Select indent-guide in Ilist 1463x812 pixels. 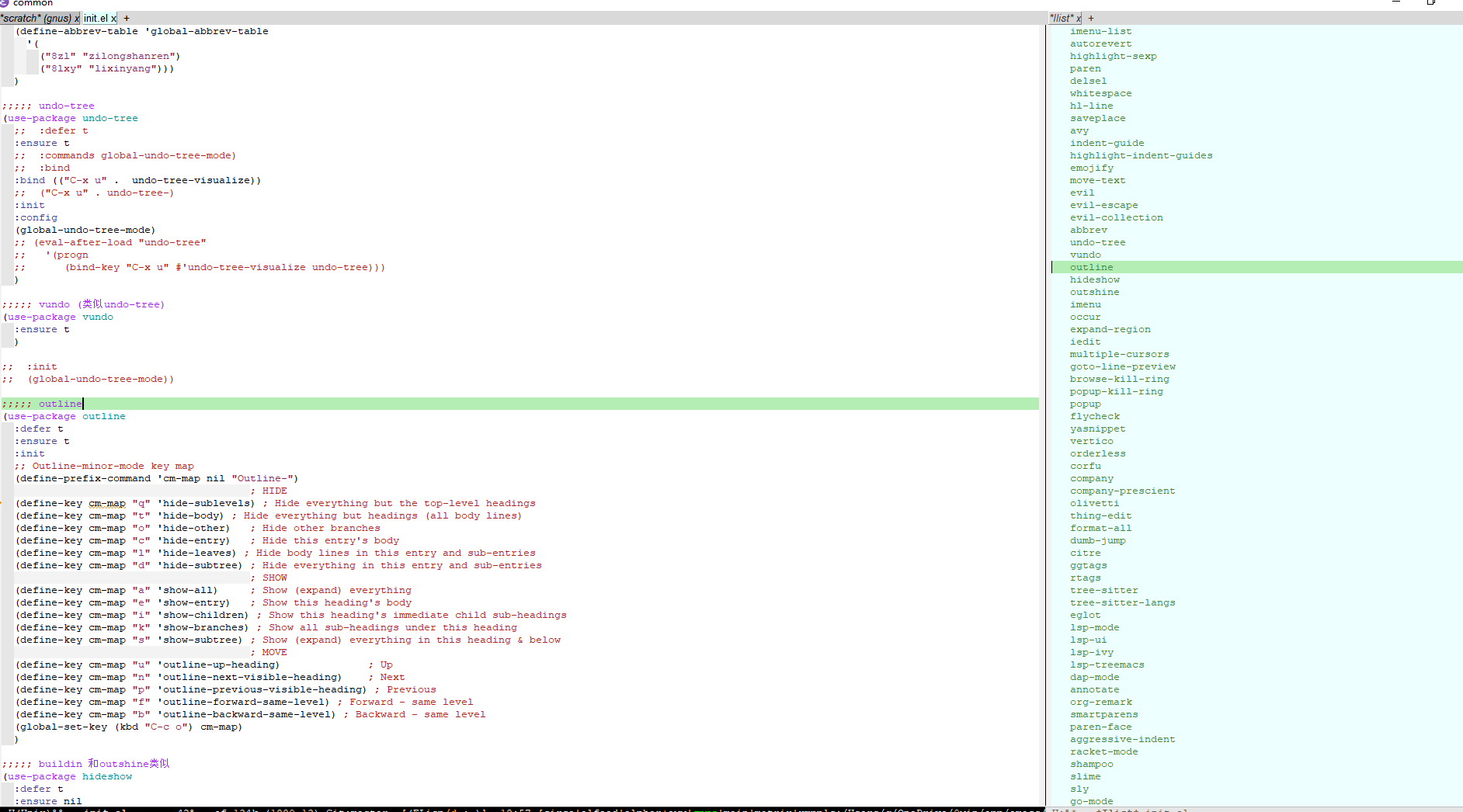pos(1107,143)
